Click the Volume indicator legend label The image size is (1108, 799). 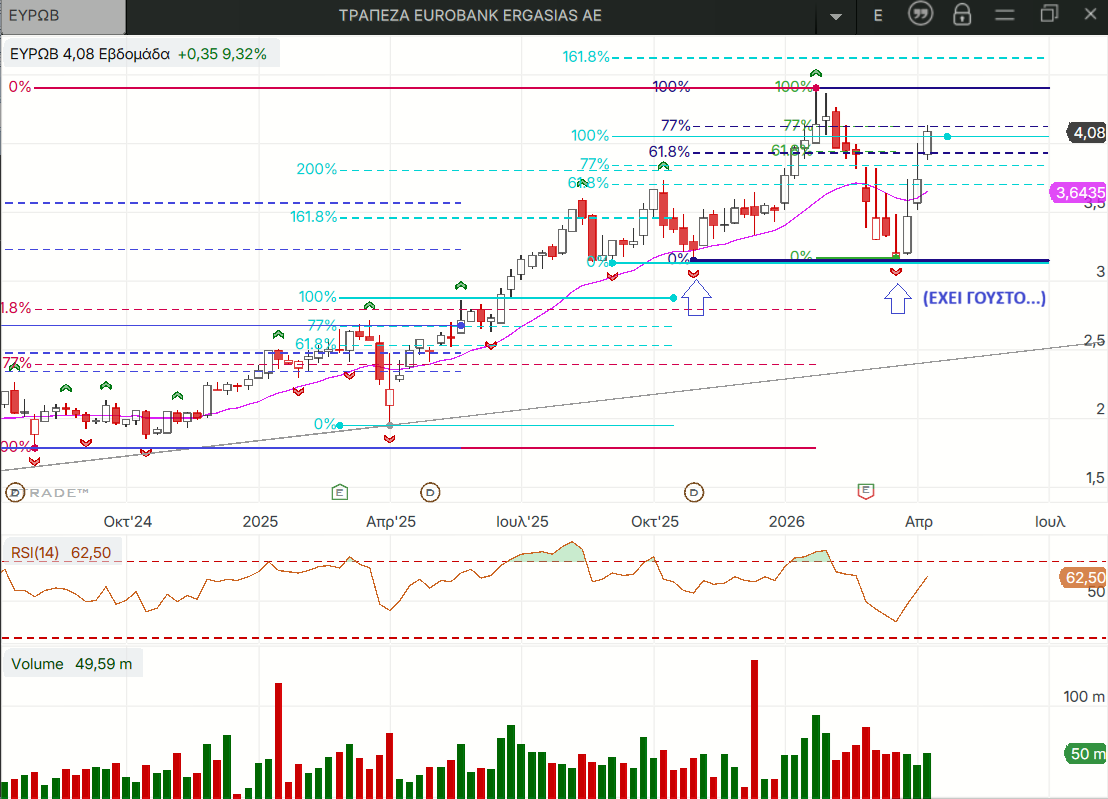[x=72, y=664]
